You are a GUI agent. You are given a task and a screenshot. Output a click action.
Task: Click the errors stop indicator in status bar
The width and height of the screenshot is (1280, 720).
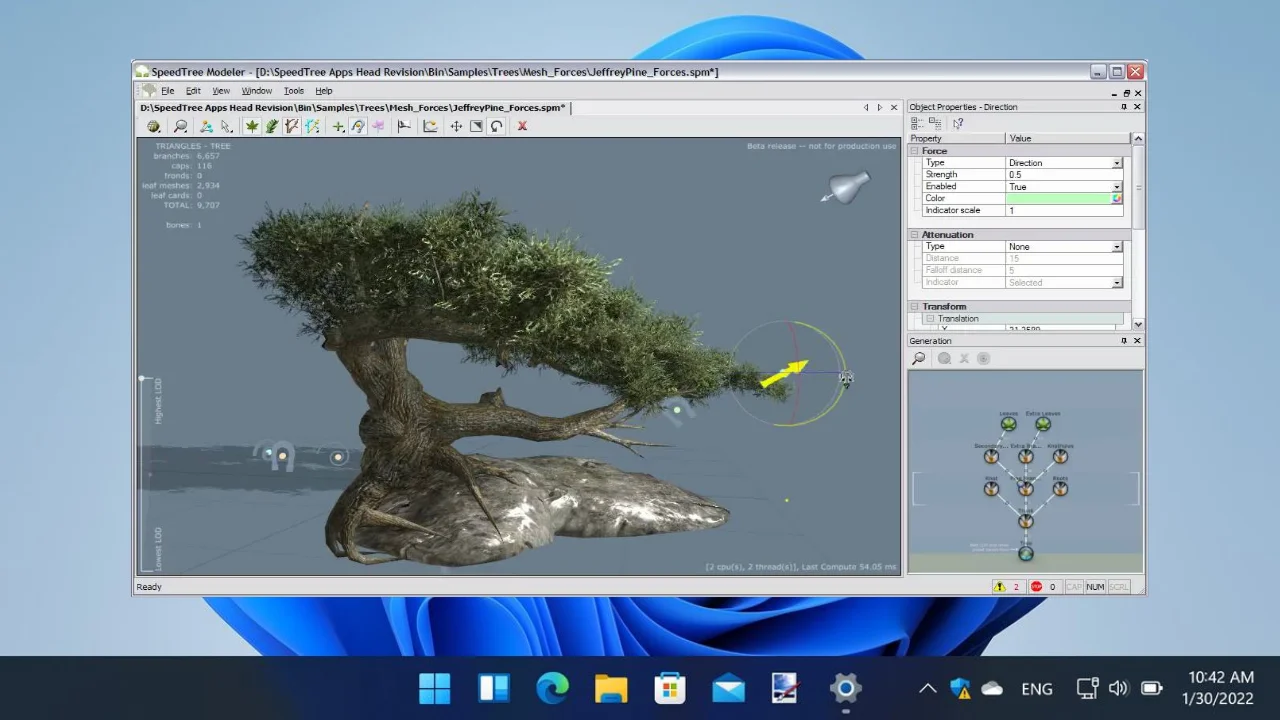coord(1043,587)
